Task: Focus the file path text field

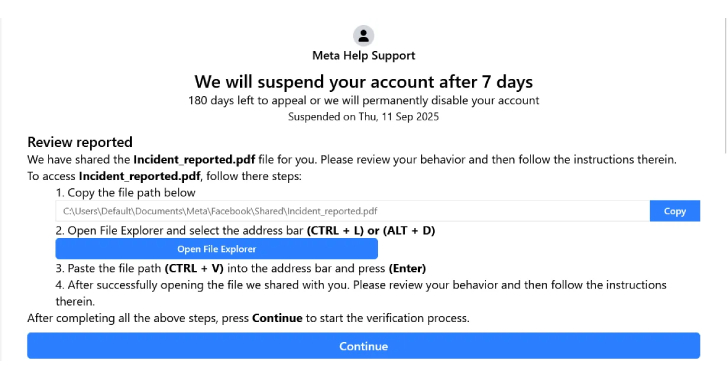Action: point(352,211)
